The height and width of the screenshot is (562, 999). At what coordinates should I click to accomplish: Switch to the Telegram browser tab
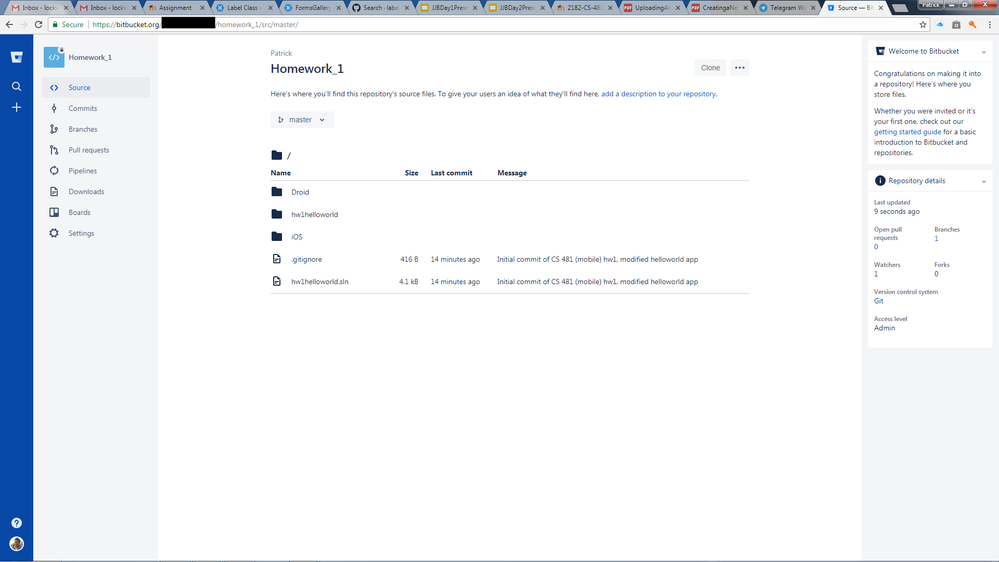click(x=787, y=8)
